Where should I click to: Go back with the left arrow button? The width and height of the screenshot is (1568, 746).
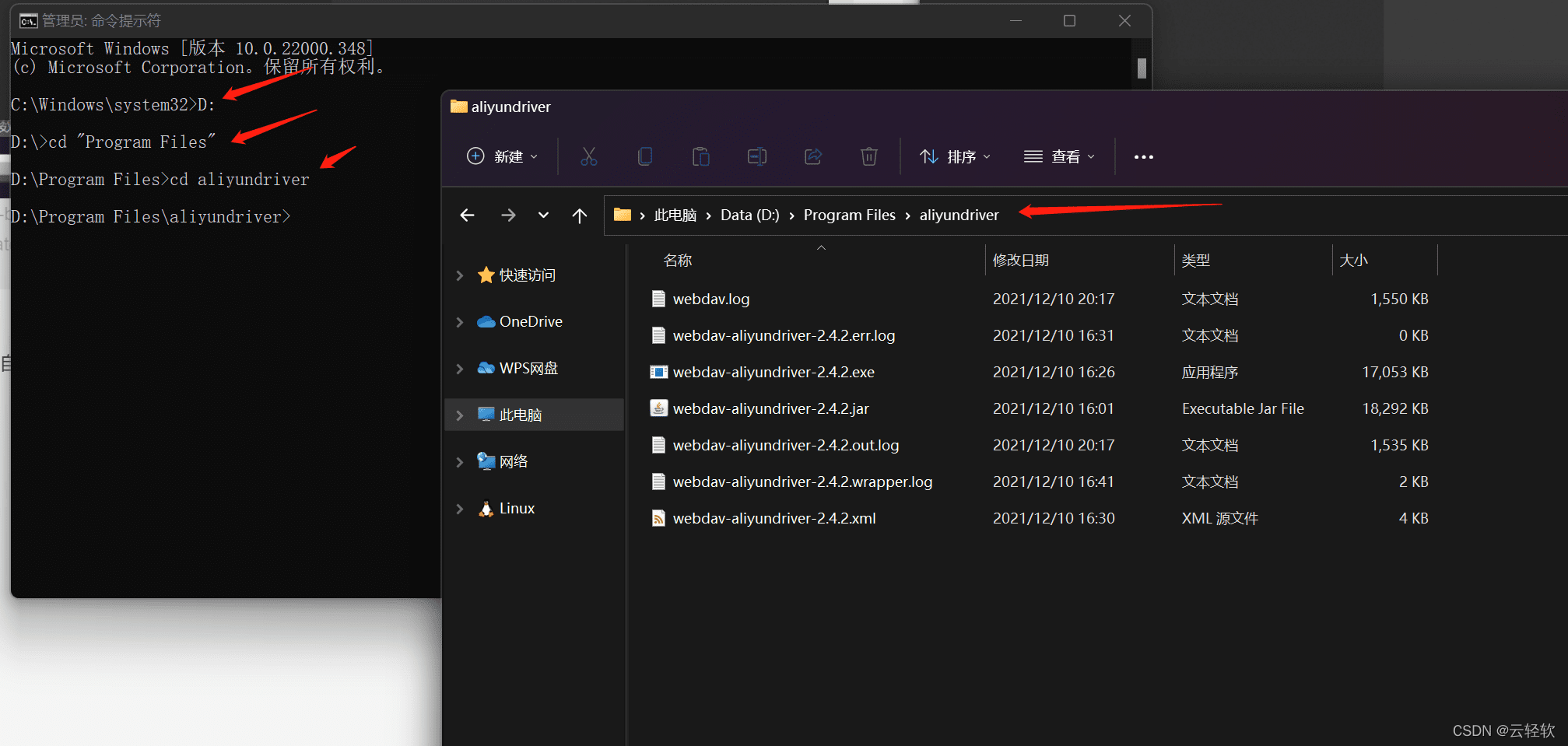tap(467, 215)
